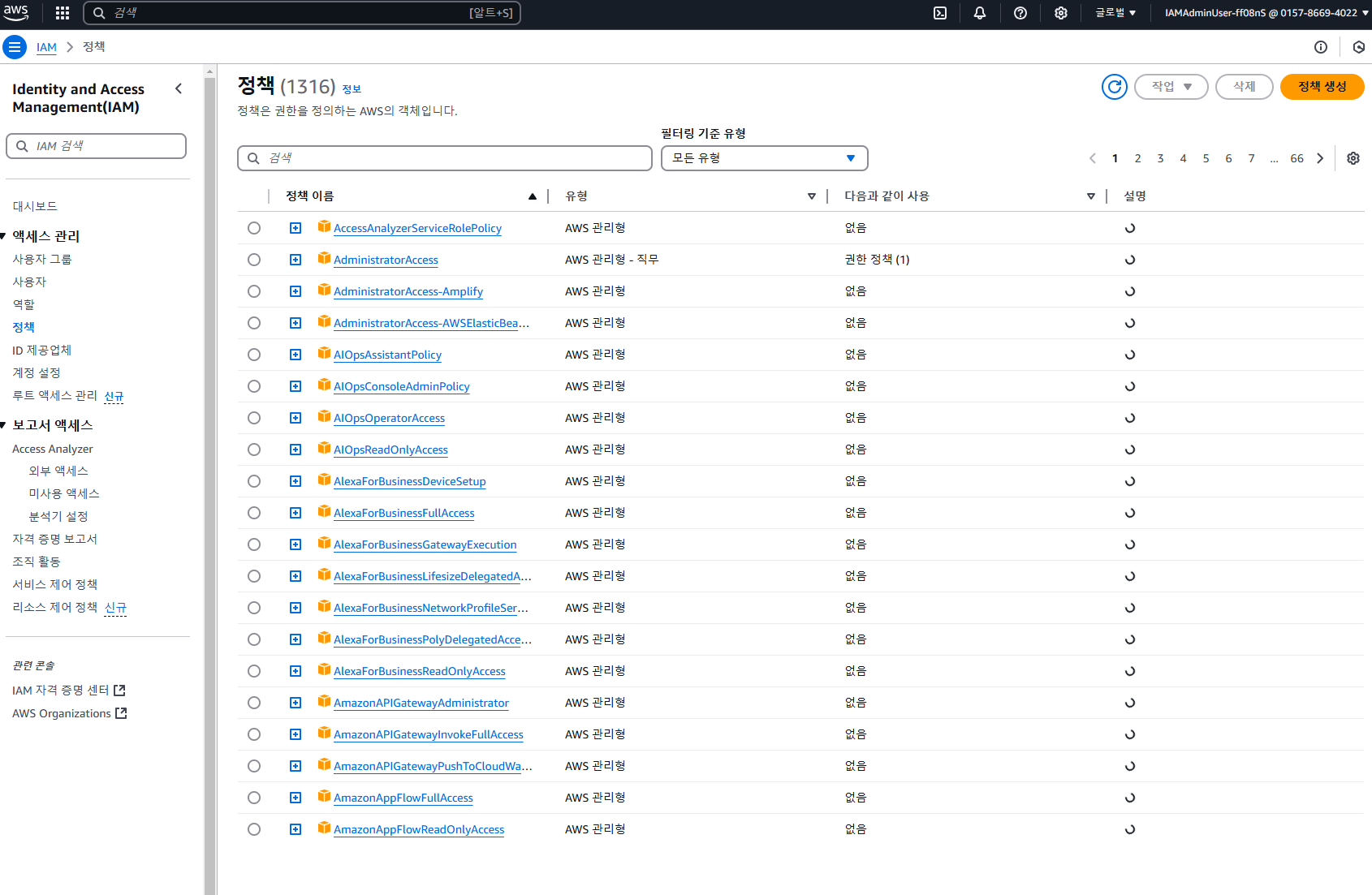The height and width of the screenshot is (895, 1372).
Task: Click the previous page arrow
Action: tap(1093, 158)
